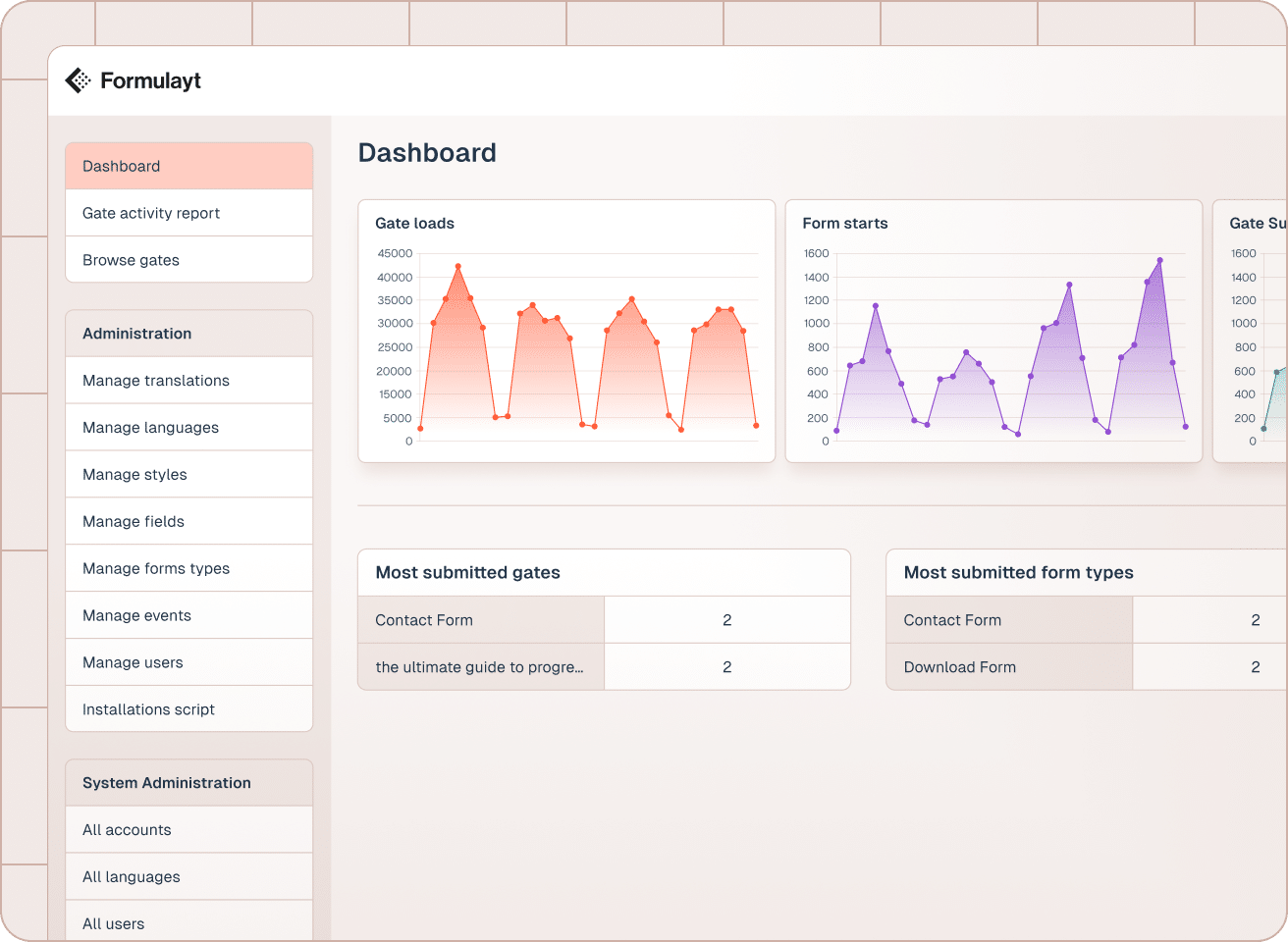
Task: Select All users item
Action: tap(189, 922)
